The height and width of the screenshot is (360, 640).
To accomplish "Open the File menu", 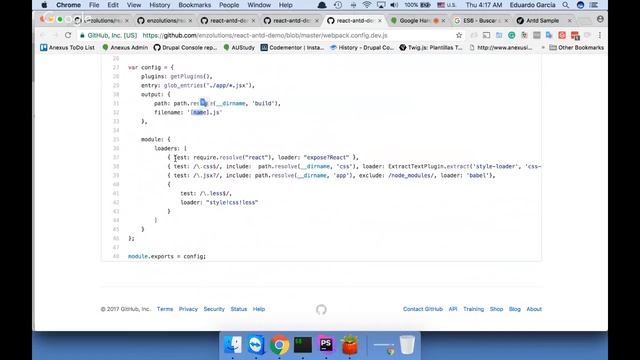I will coord(94,5).
